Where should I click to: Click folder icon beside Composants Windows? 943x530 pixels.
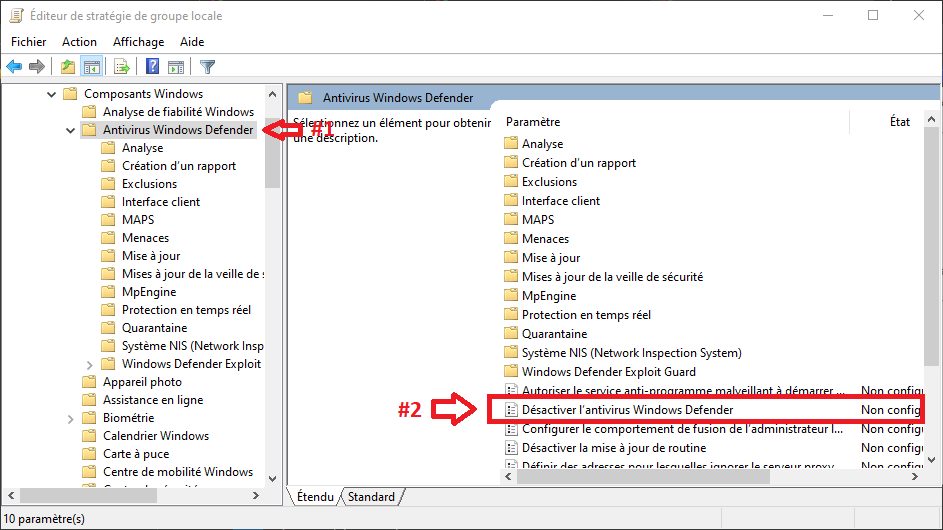click(70, 93)
